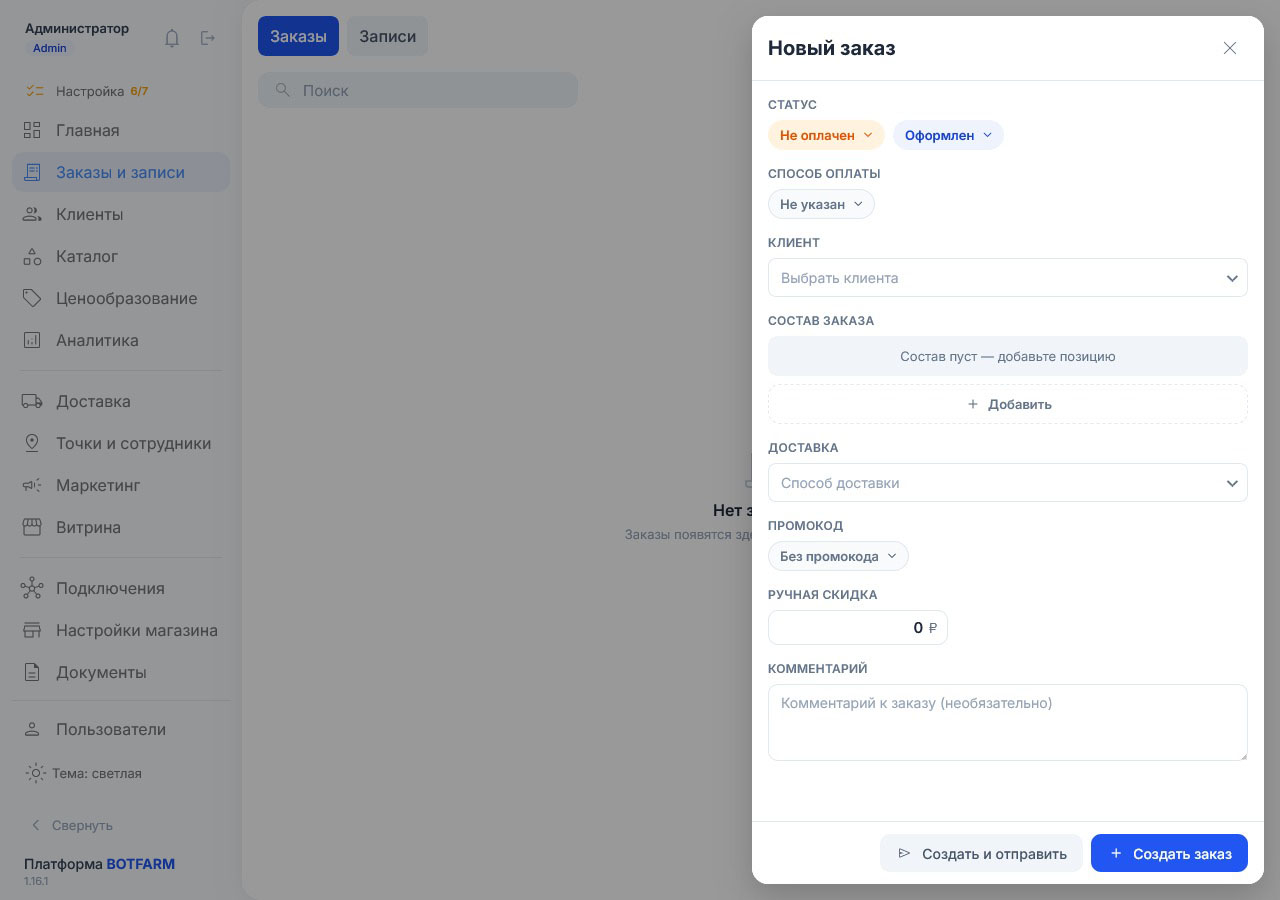Click the logout icon beside Администратор

(208, 38)
